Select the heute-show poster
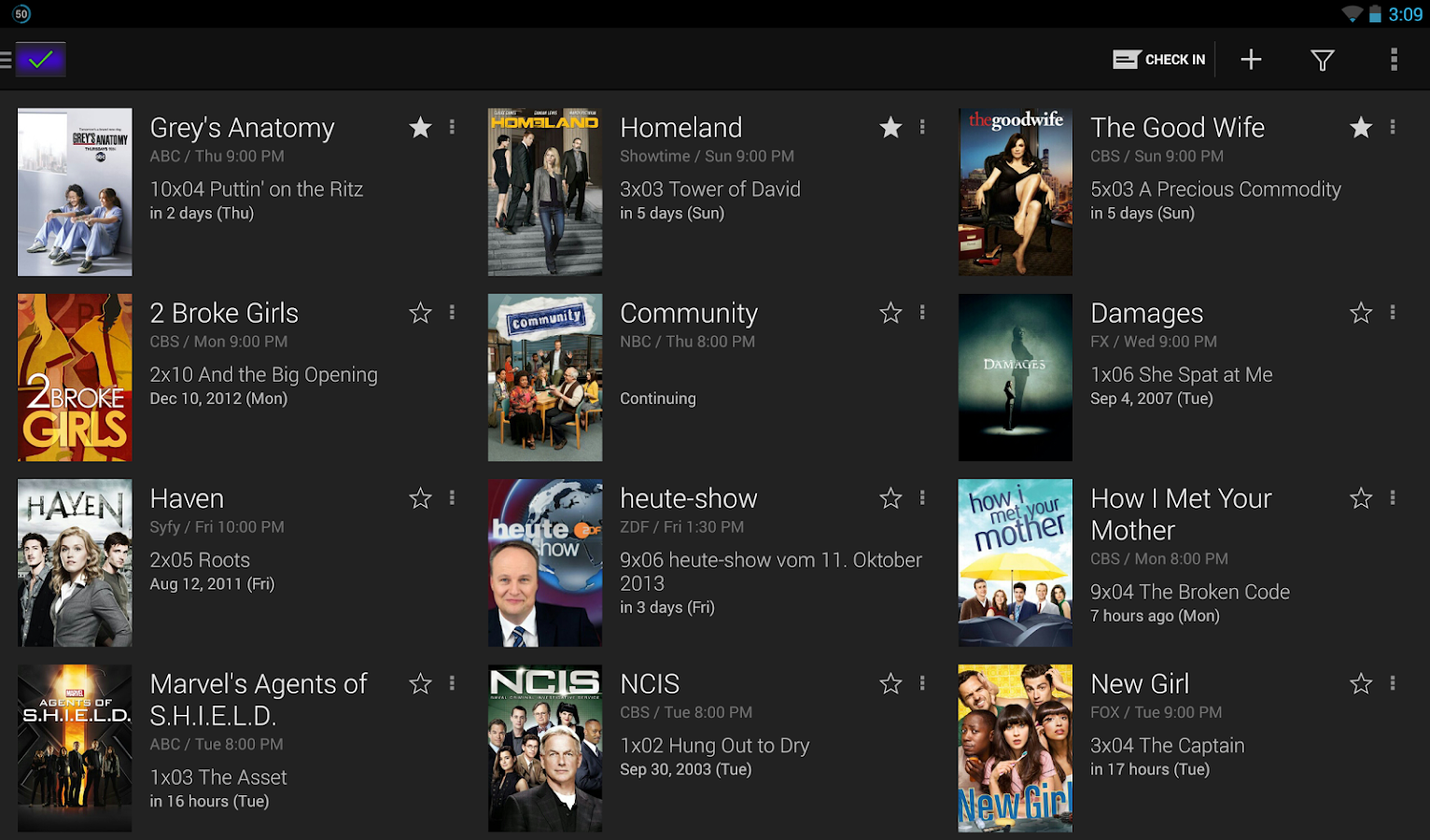1430x840 pixels. tap(545, 563)
